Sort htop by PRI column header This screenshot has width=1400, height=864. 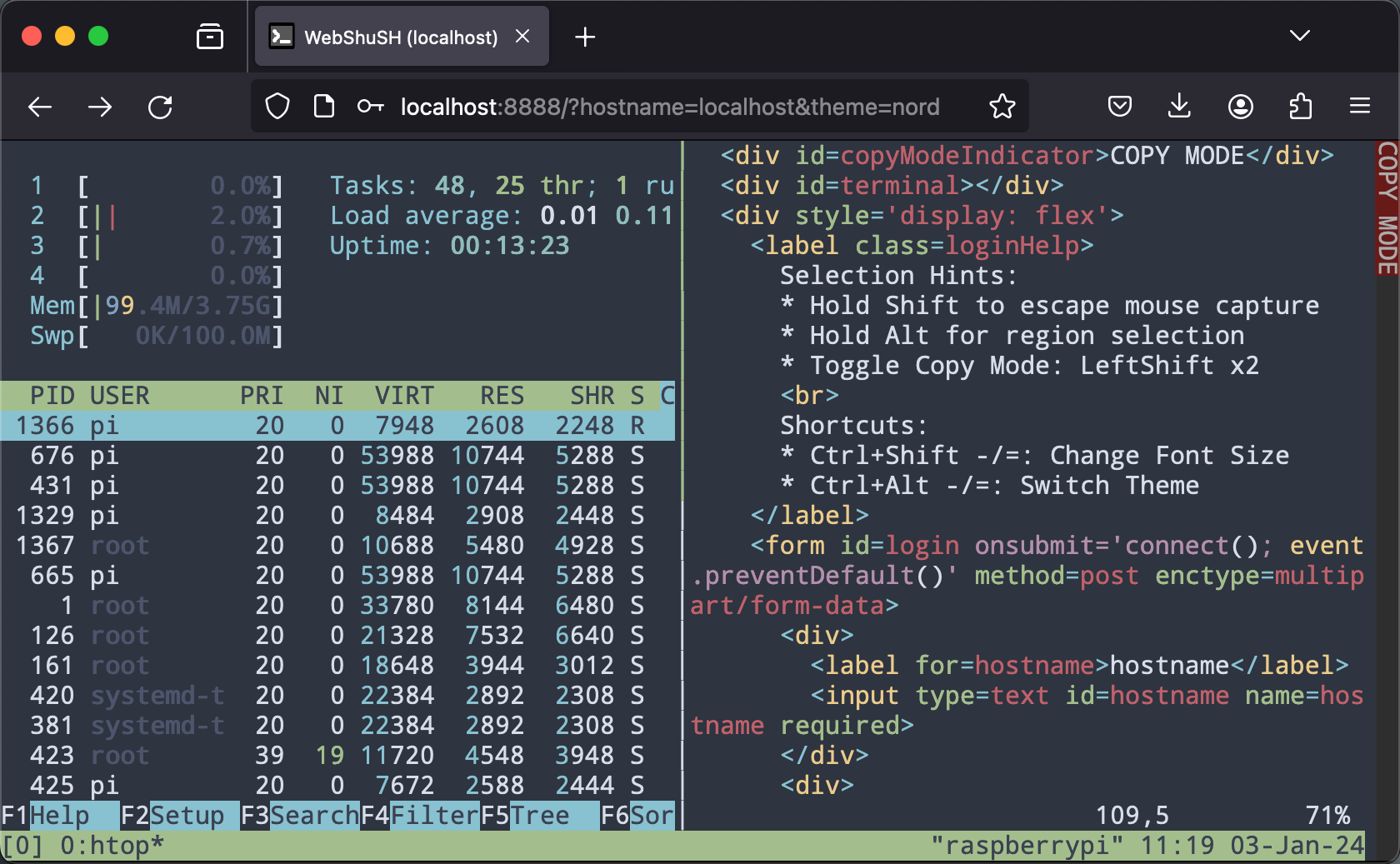tap(262, 396)
